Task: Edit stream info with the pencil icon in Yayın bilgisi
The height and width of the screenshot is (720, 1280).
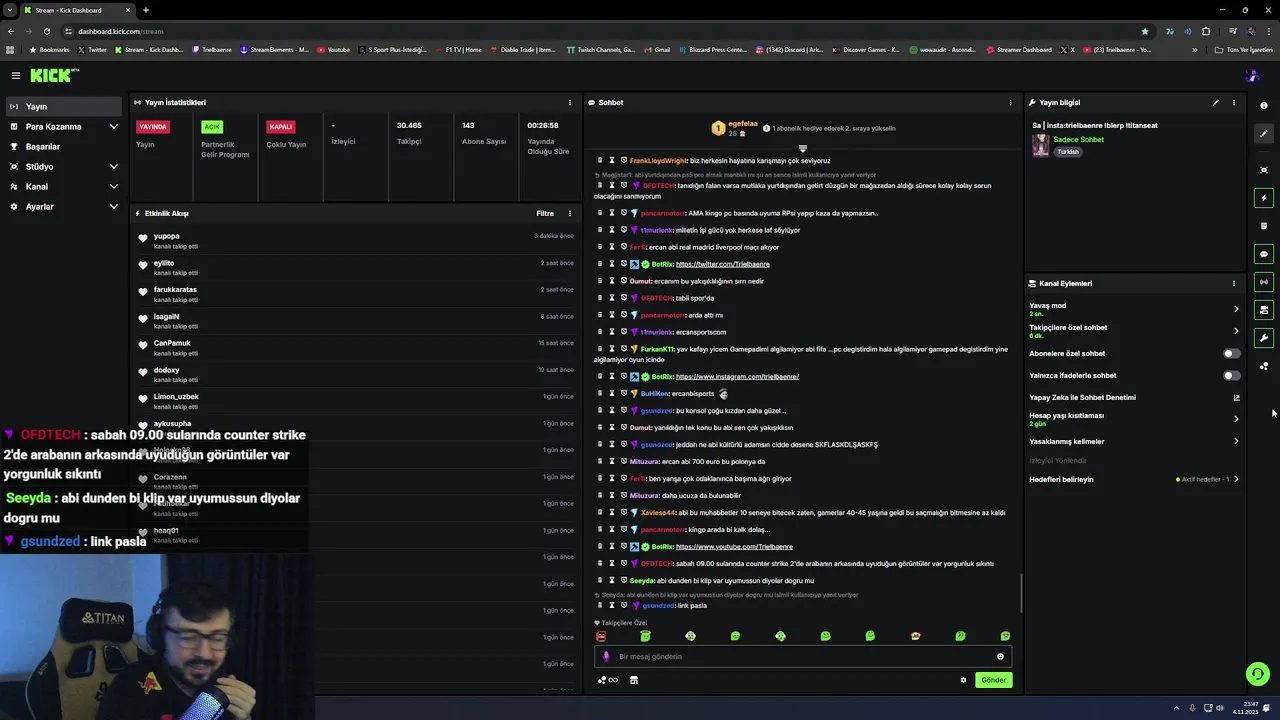Action: pos(1216,102)
